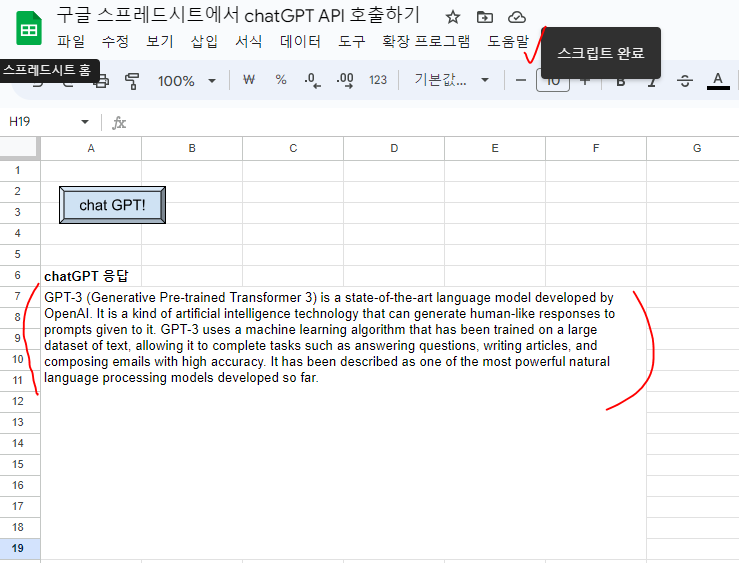Viewport: 739px width, 563px height.
Task: Open the 서식 menu
Action: point(248,41)
